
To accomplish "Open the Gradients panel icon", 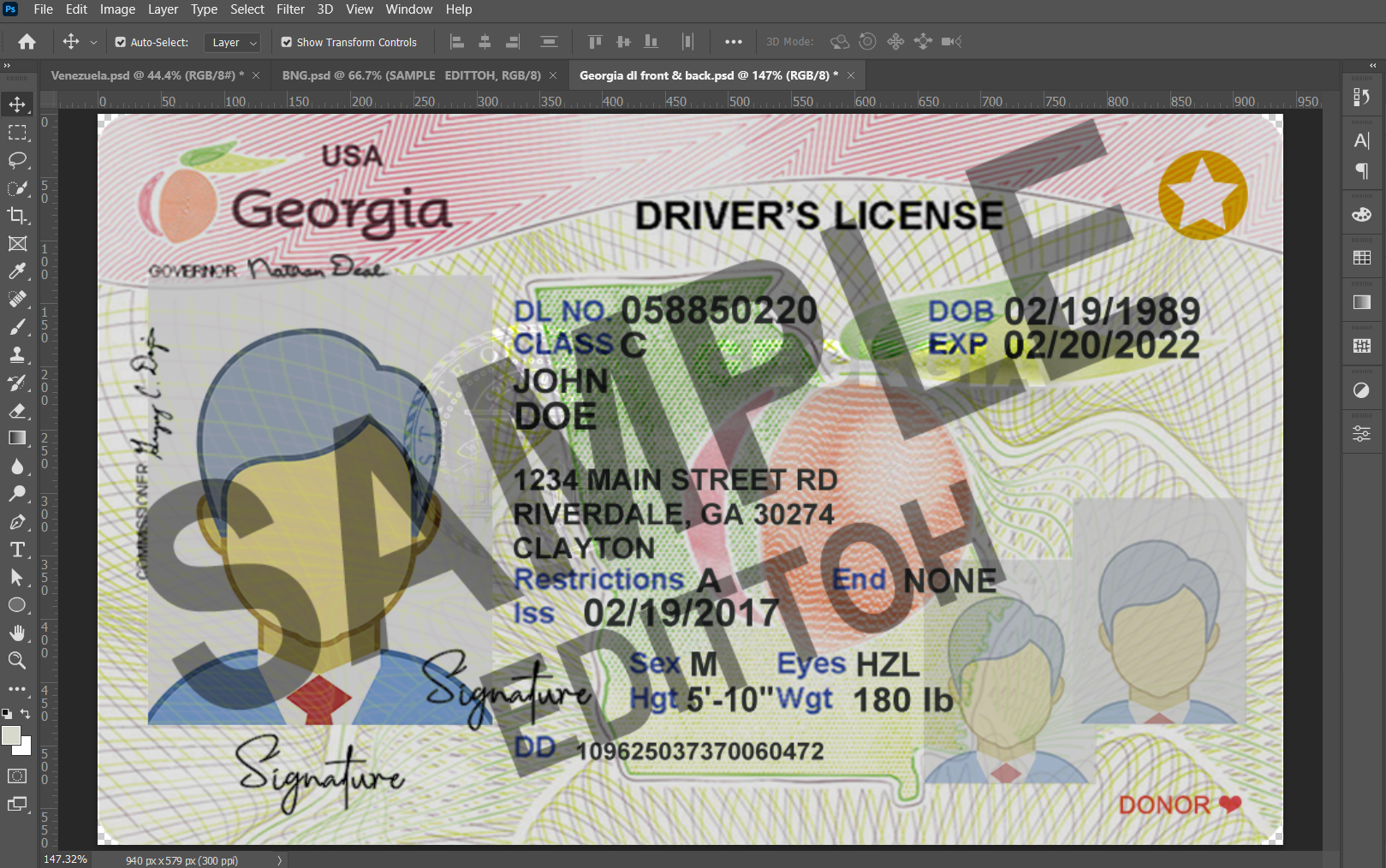I will coord(1361,302).
